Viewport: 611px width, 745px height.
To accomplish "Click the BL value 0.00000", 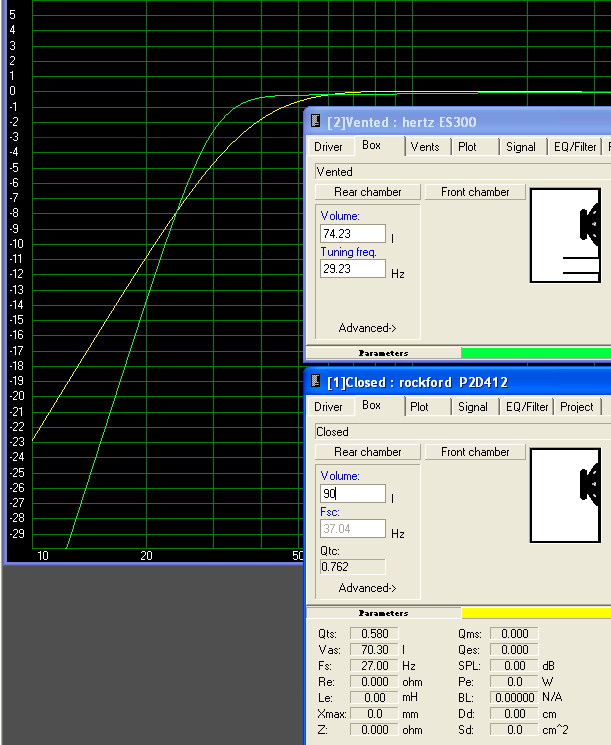I will click(x=514, y=697).
